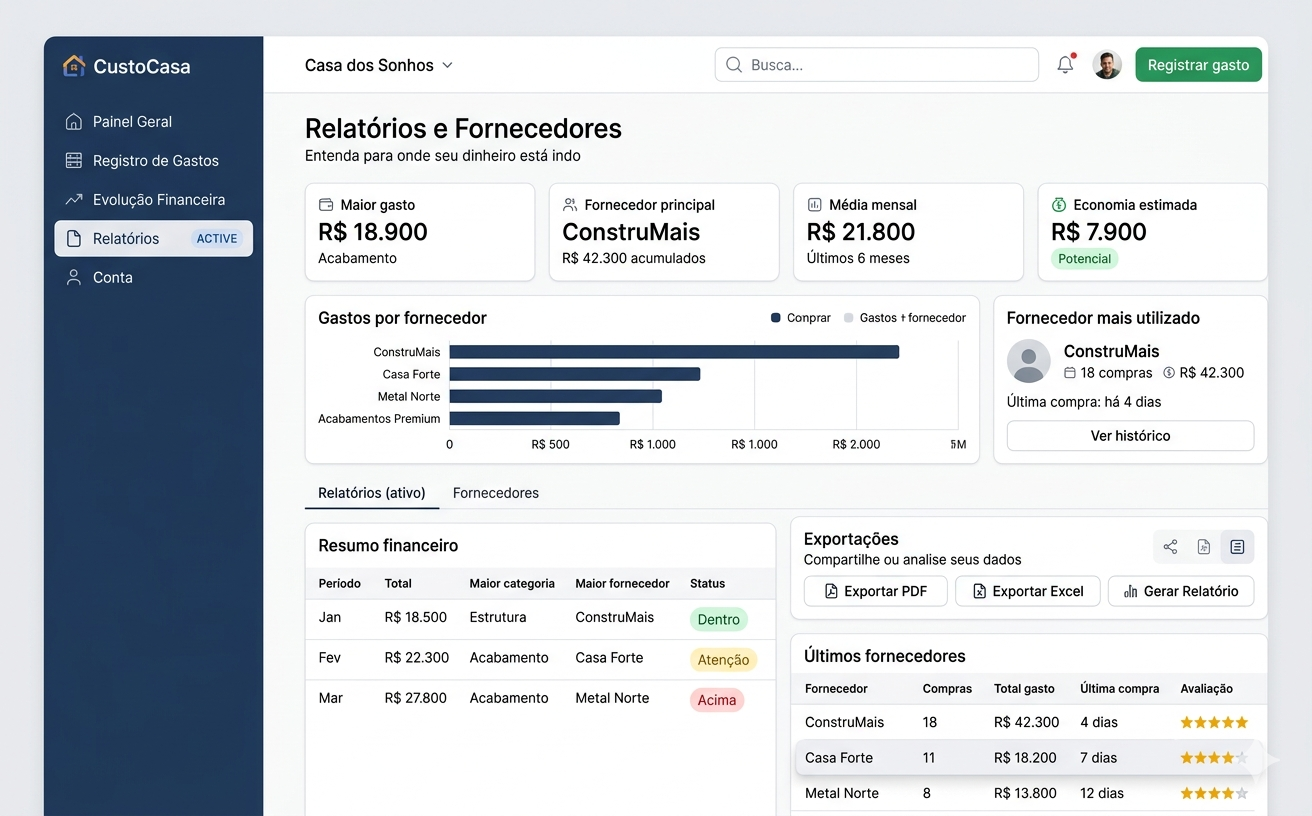Open Registro de Gastos page
Screen dimensions: 1312x816
pyautogui.click(x=153, y=160)
